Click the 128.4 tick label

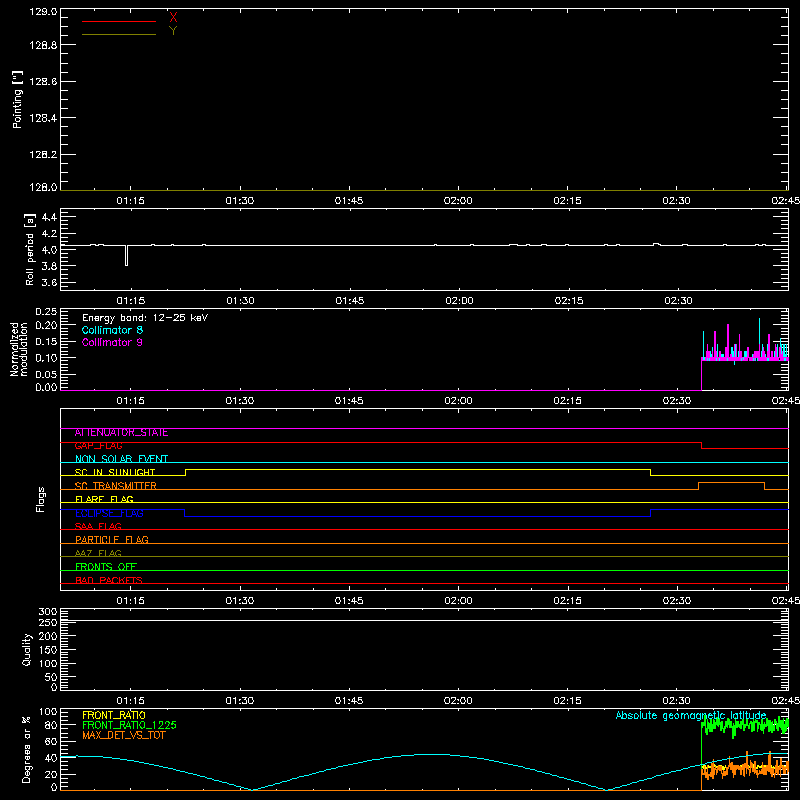click(x=43, y=118)
